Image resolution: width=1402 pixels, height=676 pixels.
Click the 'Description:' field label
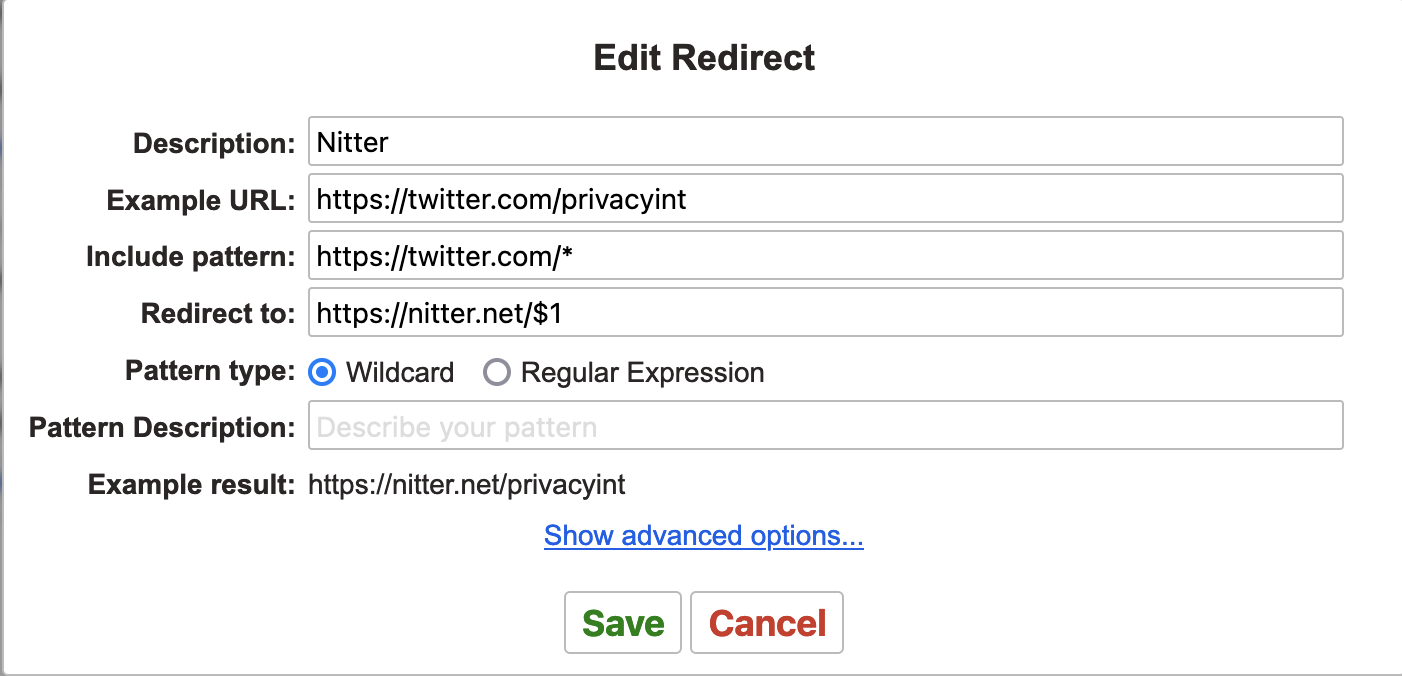(x=214, y=143)
